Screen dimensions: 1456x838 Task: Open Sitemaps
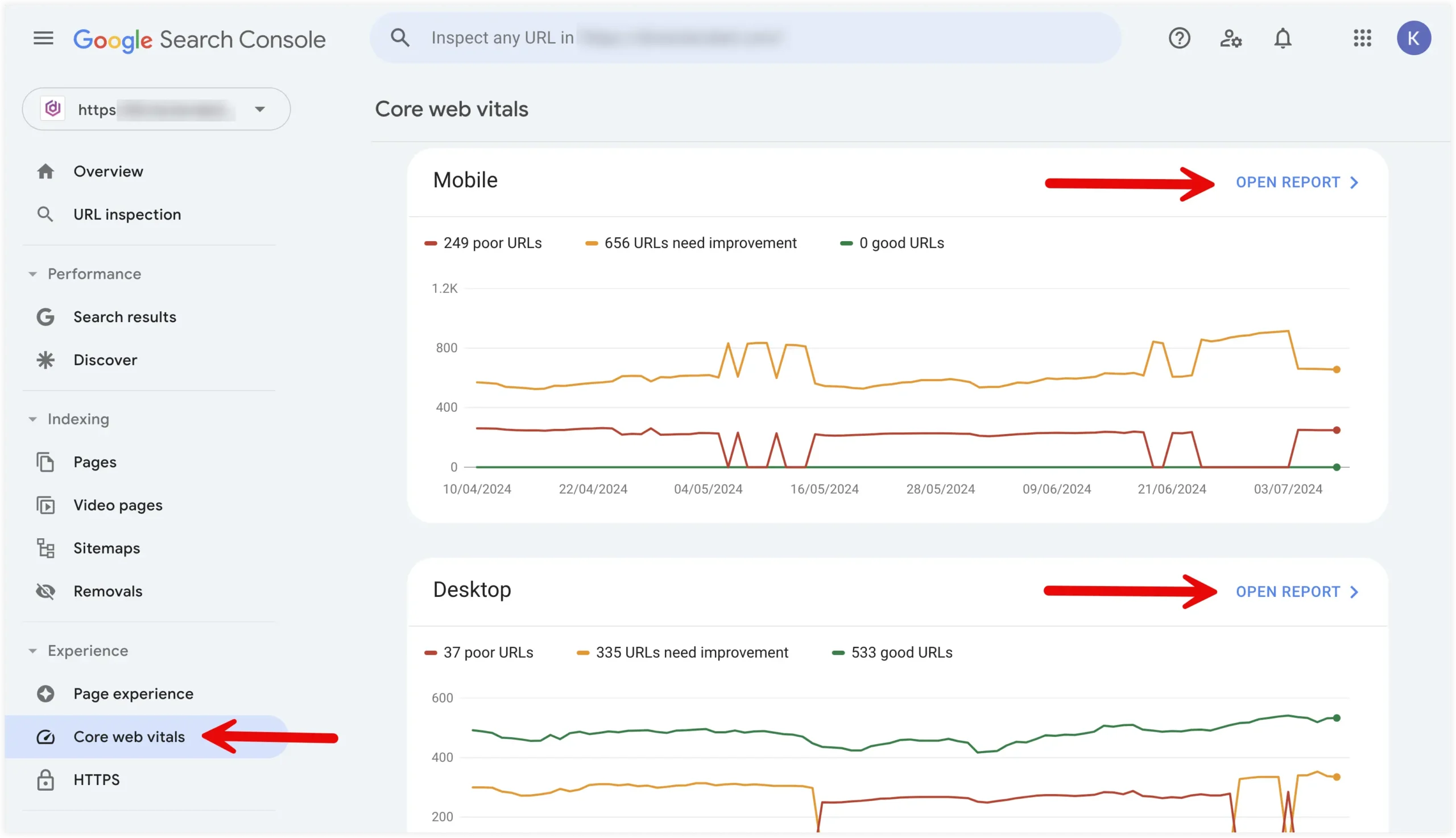(x=106, y=548)
